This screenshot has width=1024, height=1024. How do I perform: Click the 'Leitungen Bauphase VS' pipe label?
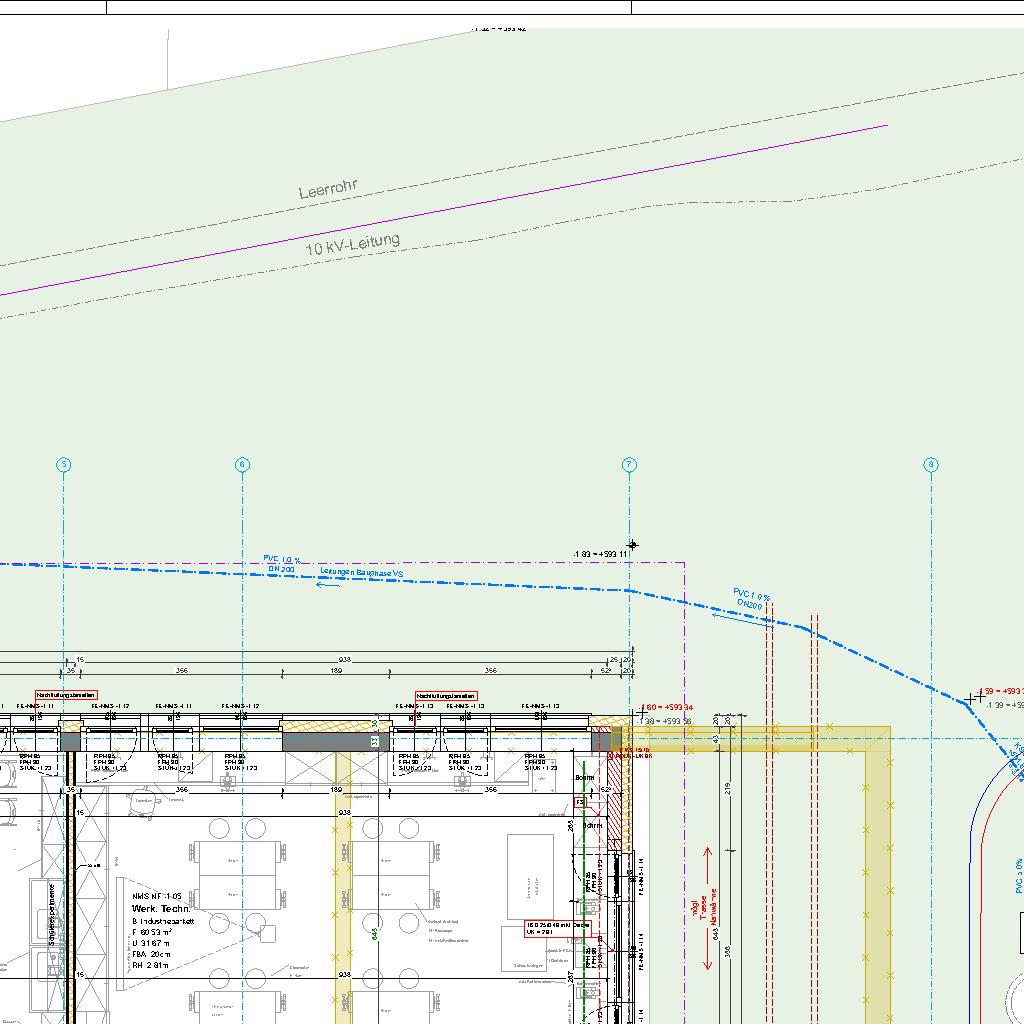click(x=362, y=573)
